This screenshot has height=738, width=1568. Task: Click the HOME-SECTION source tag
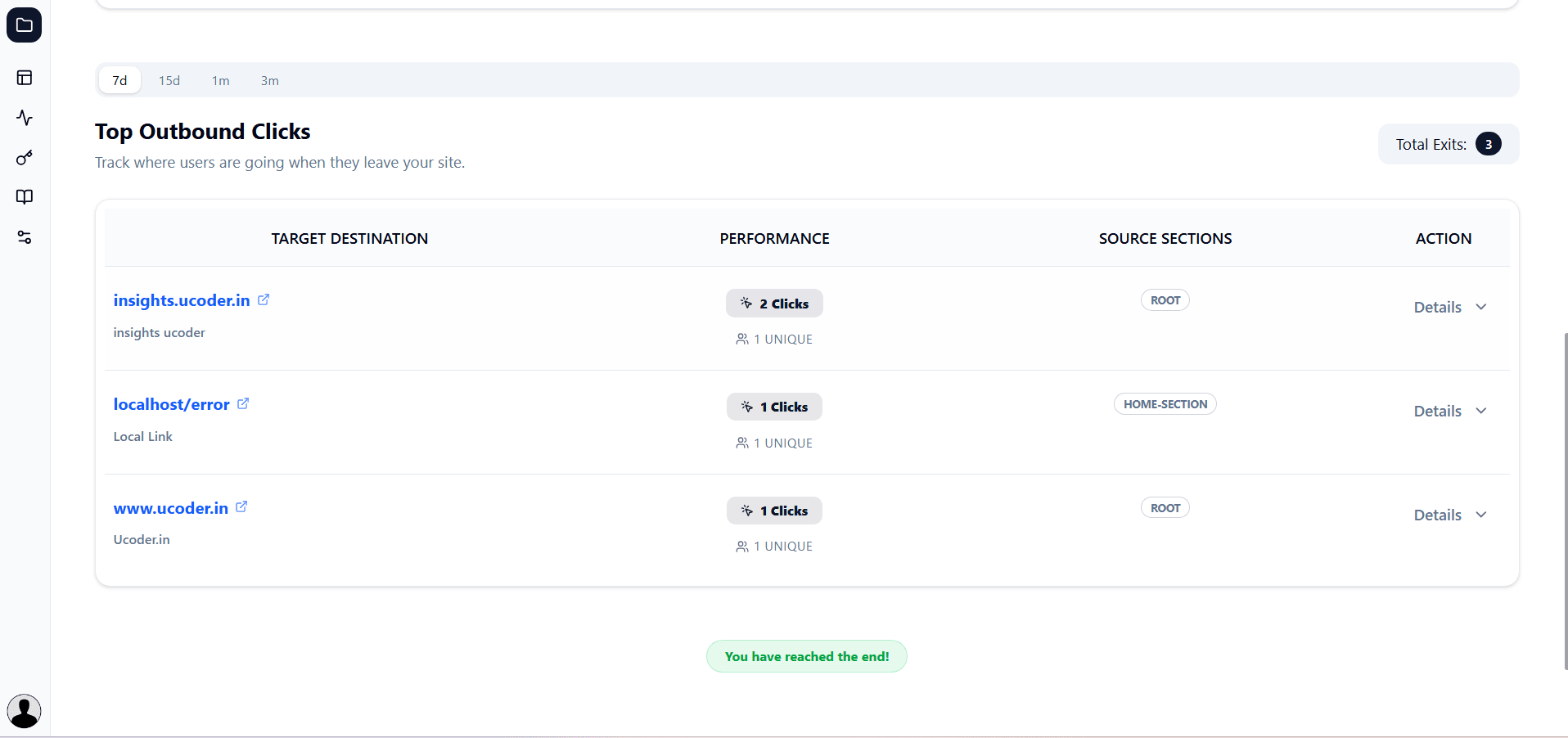click(1165, 404)
